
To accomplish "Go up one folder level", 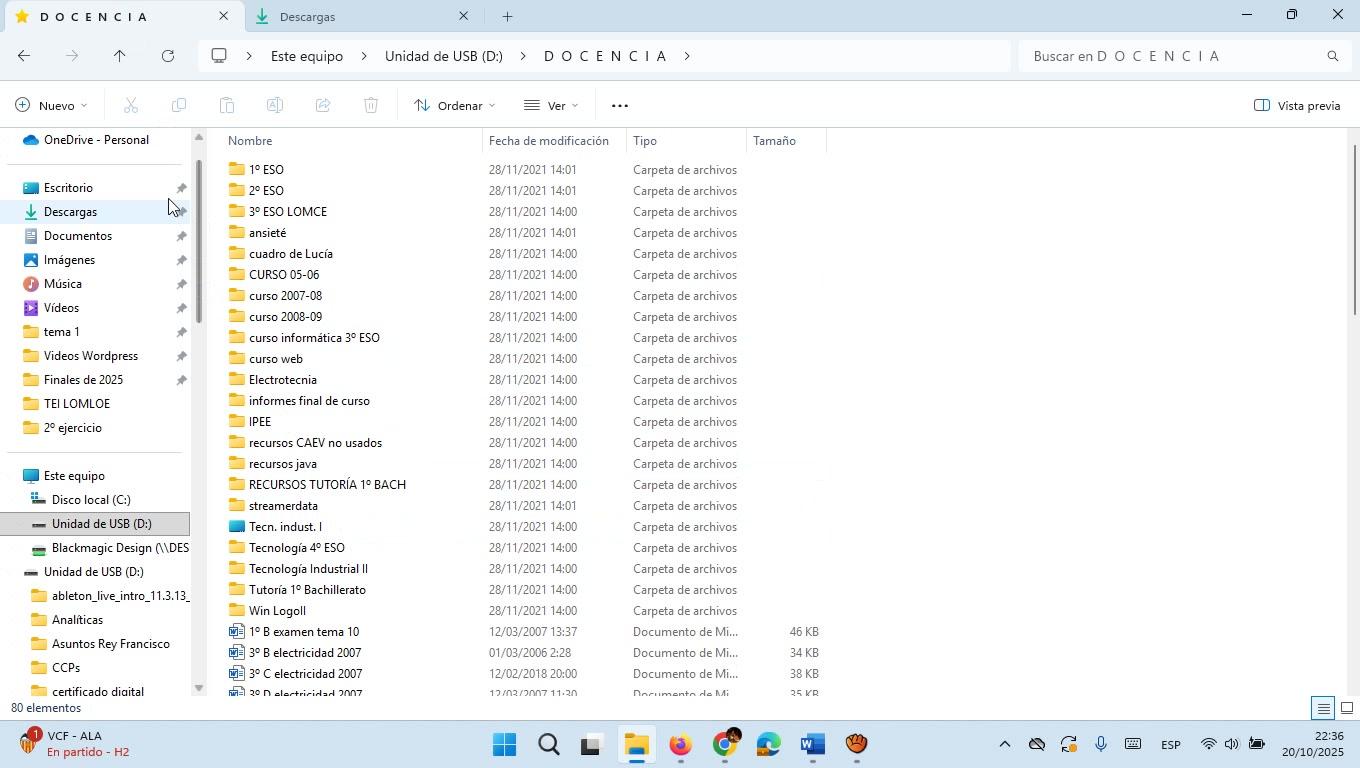I will 119,56.
